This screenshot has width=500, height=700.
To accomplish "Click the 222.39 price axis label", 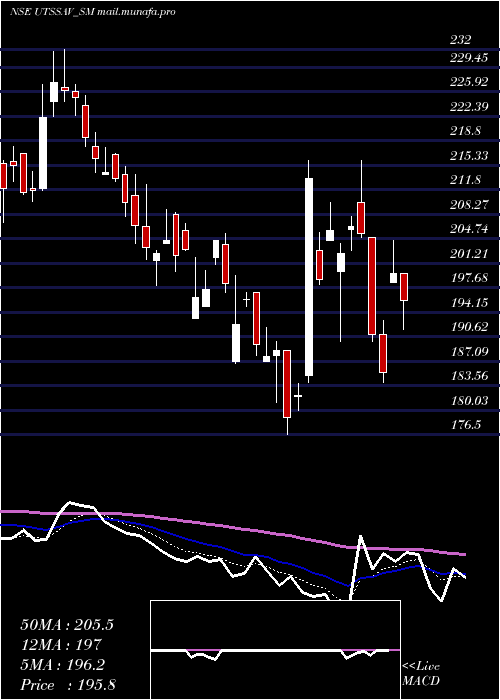I will click(x=469, y=107).
